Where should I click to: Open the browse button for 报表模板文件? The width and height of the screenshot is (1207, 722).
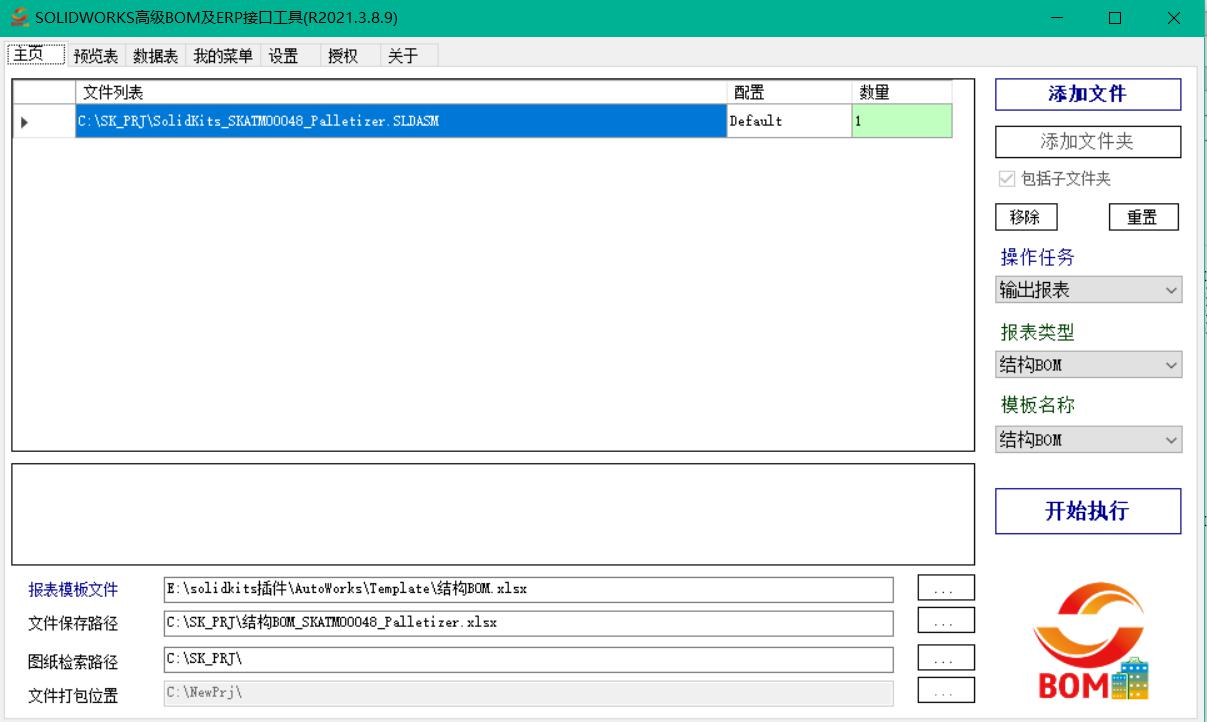click(x=945, y=586)
